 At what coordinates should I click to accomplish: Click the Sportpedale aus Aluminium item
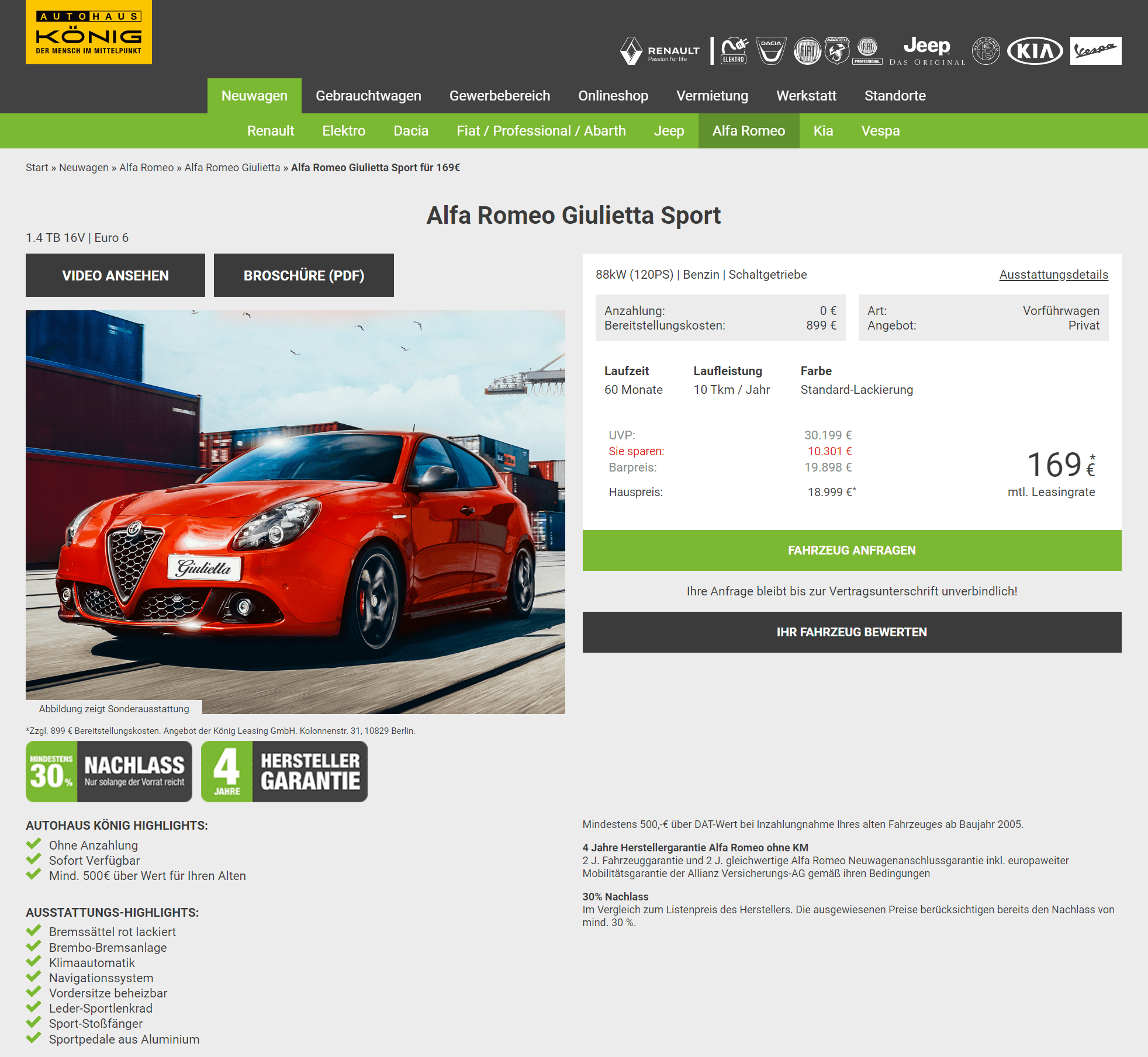[x=124, y=1039]
